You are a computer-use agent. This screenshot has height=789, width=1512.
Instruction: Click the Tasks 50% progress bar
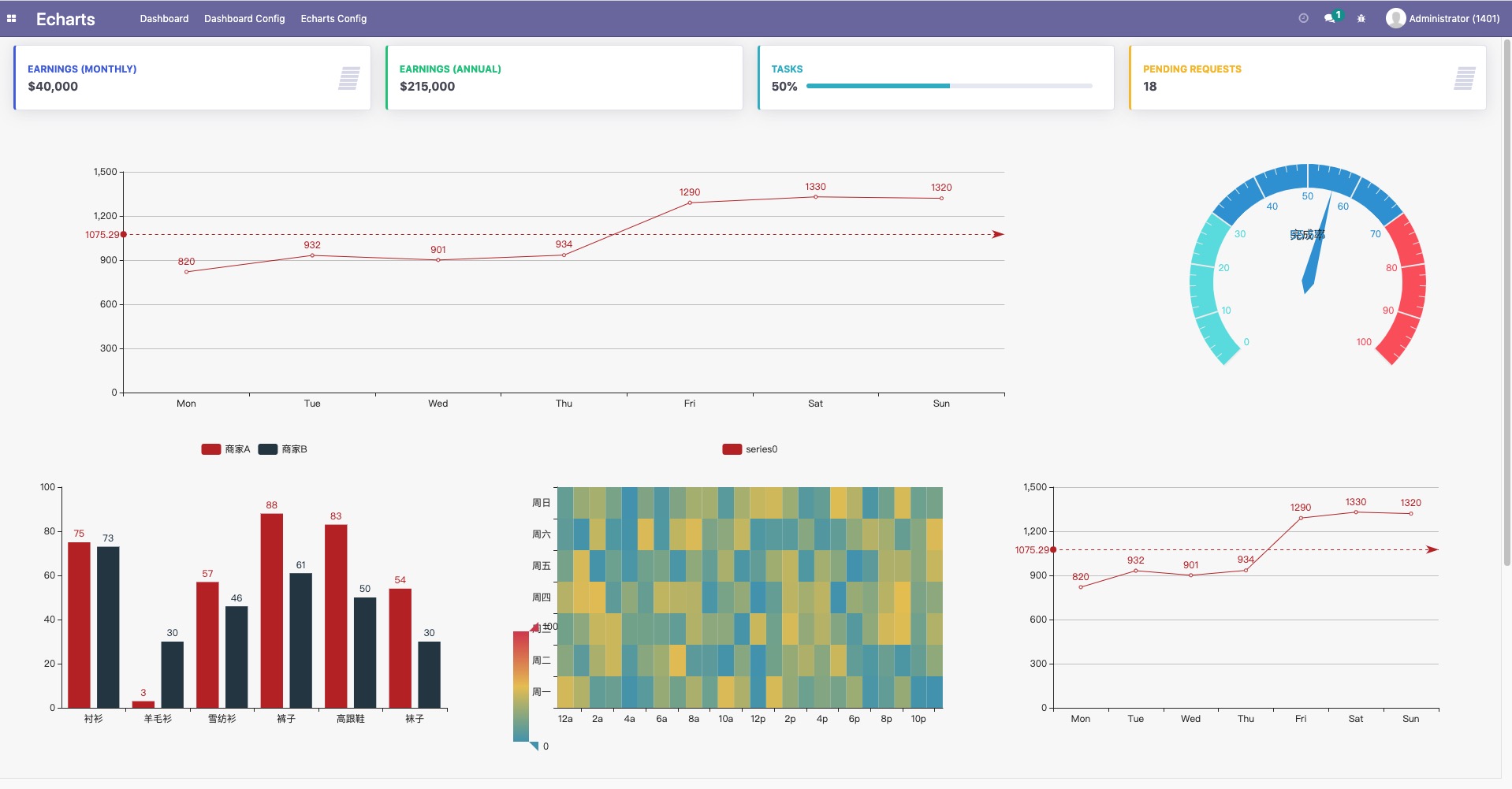tap(949, 86)
